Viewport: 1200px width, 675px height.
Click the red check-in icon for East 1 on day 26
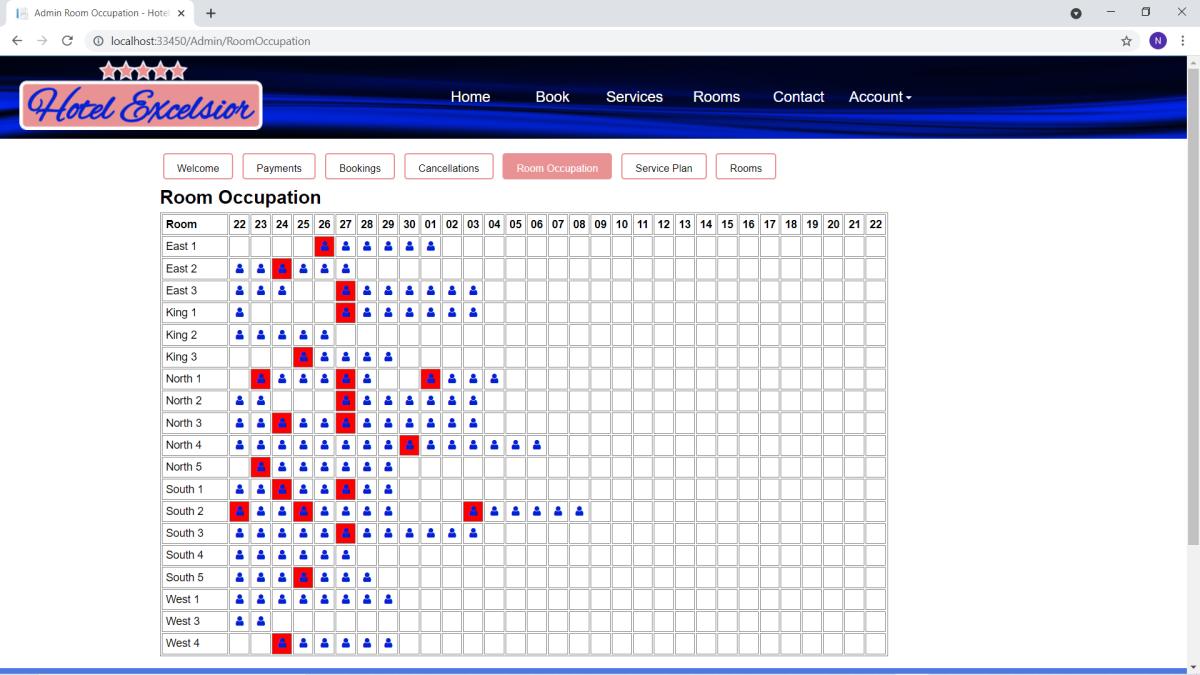click(x=324, y=246)
